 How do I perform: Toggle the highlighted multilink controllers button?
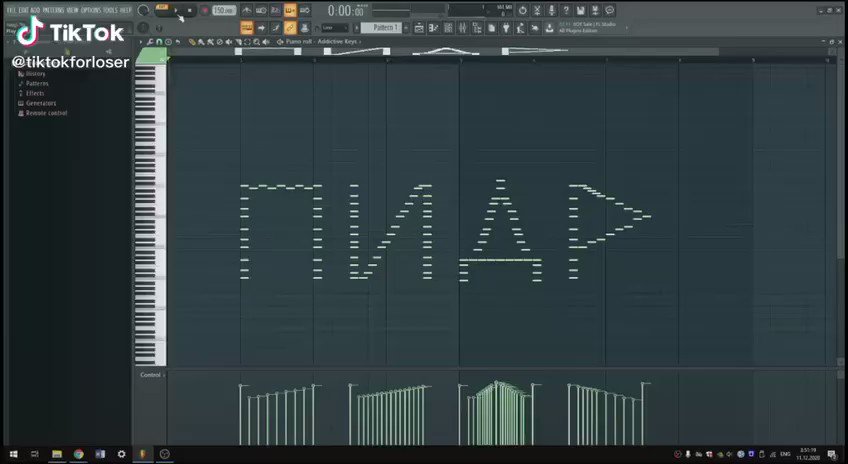(x=290, y=28)
